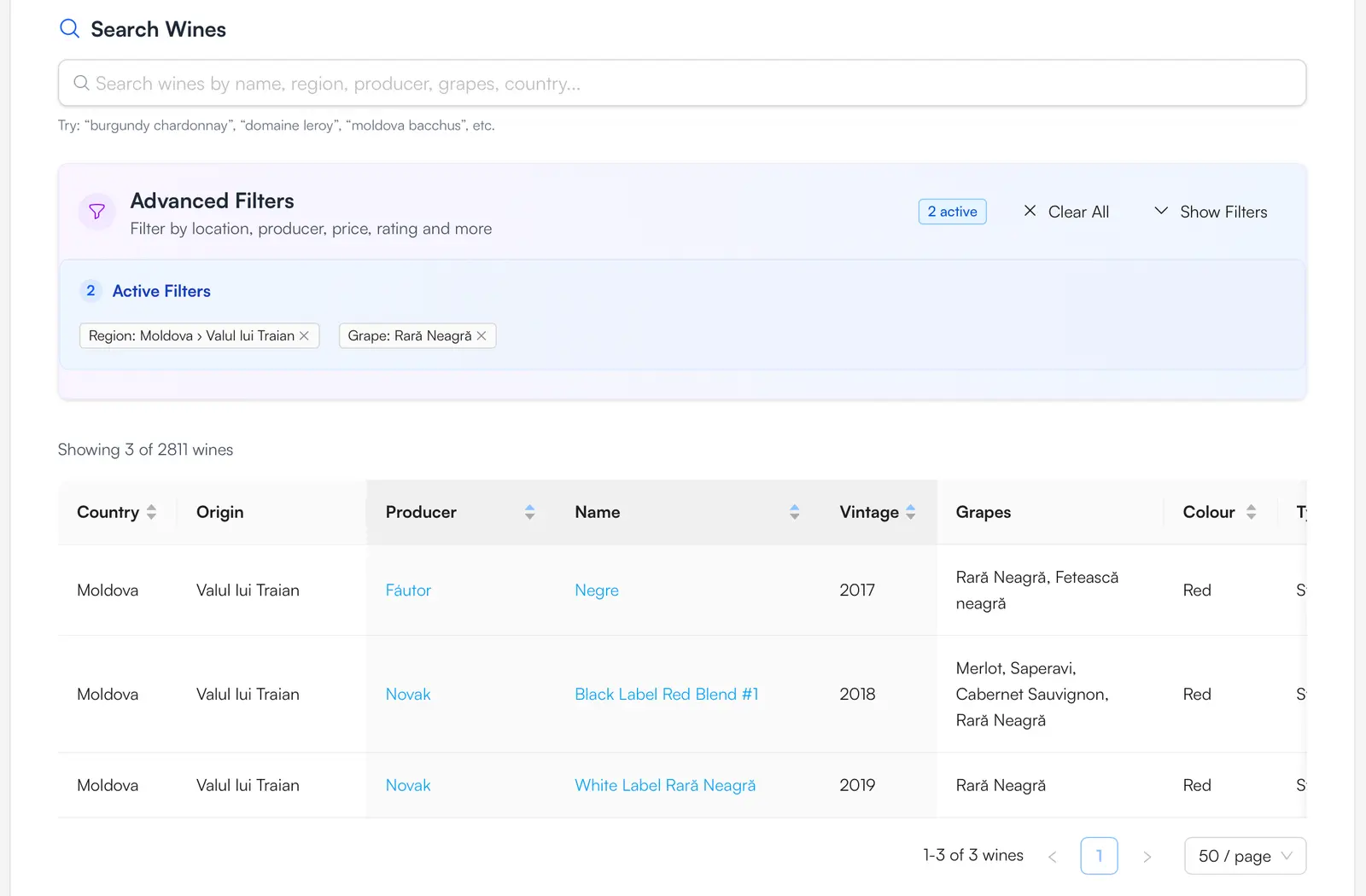
Task: Open the Negre wine link
Action: click(597, 591)
